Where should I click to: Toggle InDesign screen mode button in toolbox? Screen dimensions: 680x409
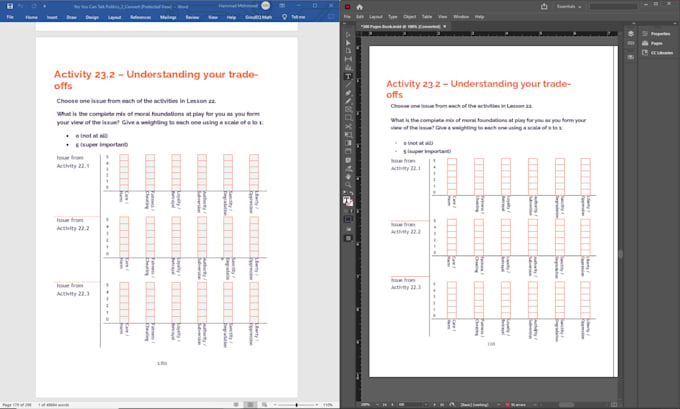click(x=348, y=238)
